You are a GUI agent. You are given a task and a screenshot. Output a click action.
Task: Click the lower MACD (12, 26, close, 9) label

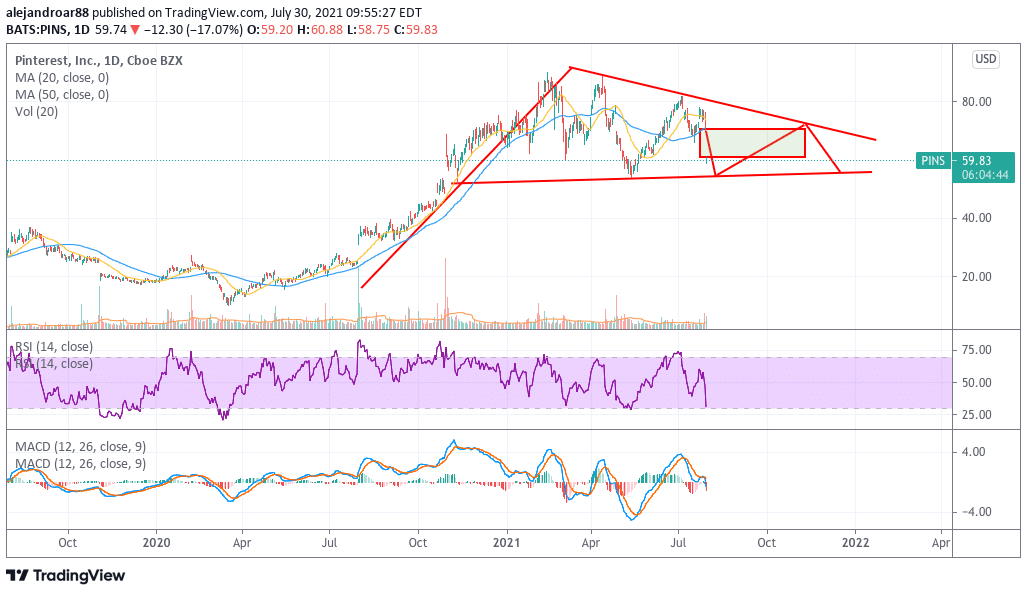[81, 464]
